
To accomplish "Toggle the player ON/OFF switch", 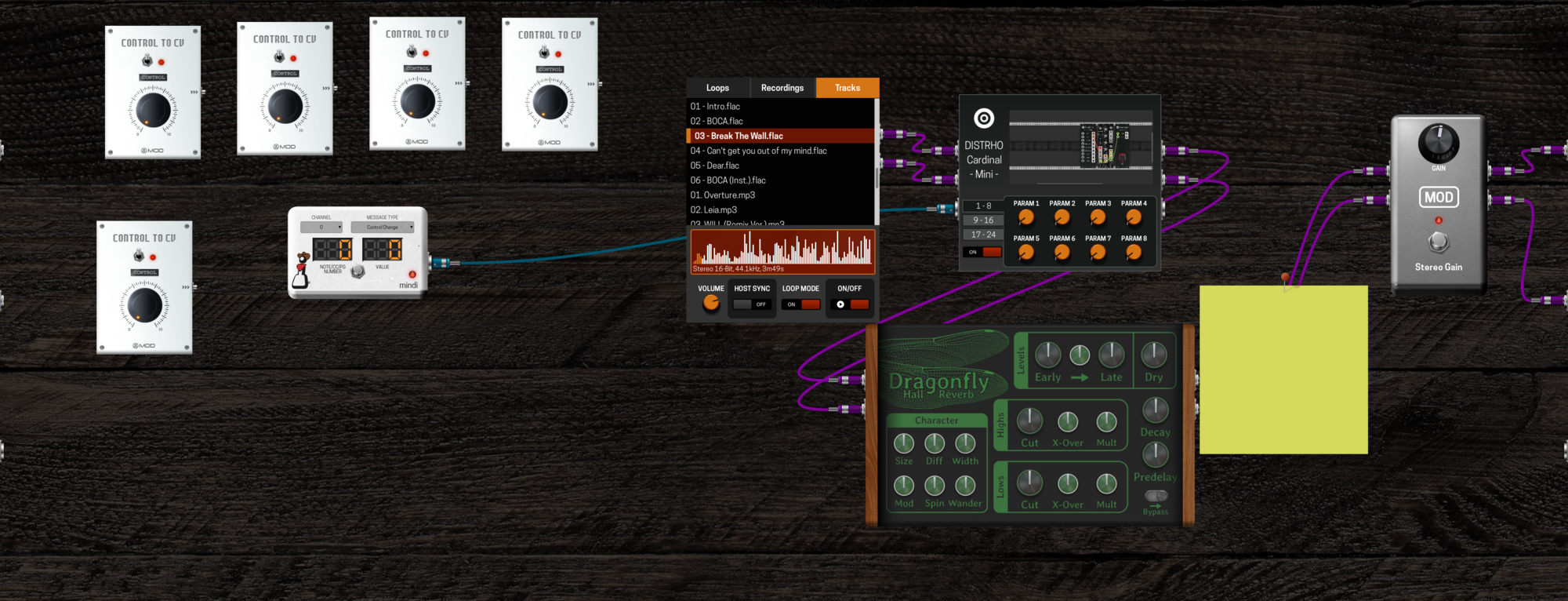I will (x=850, y=304).
